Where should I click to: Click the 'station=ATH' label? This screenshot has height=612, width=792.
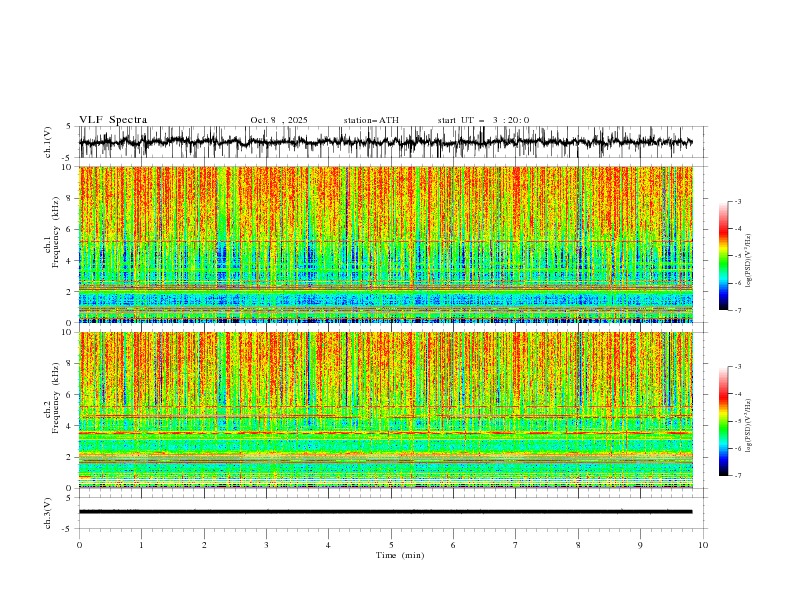tap(371, 120)
